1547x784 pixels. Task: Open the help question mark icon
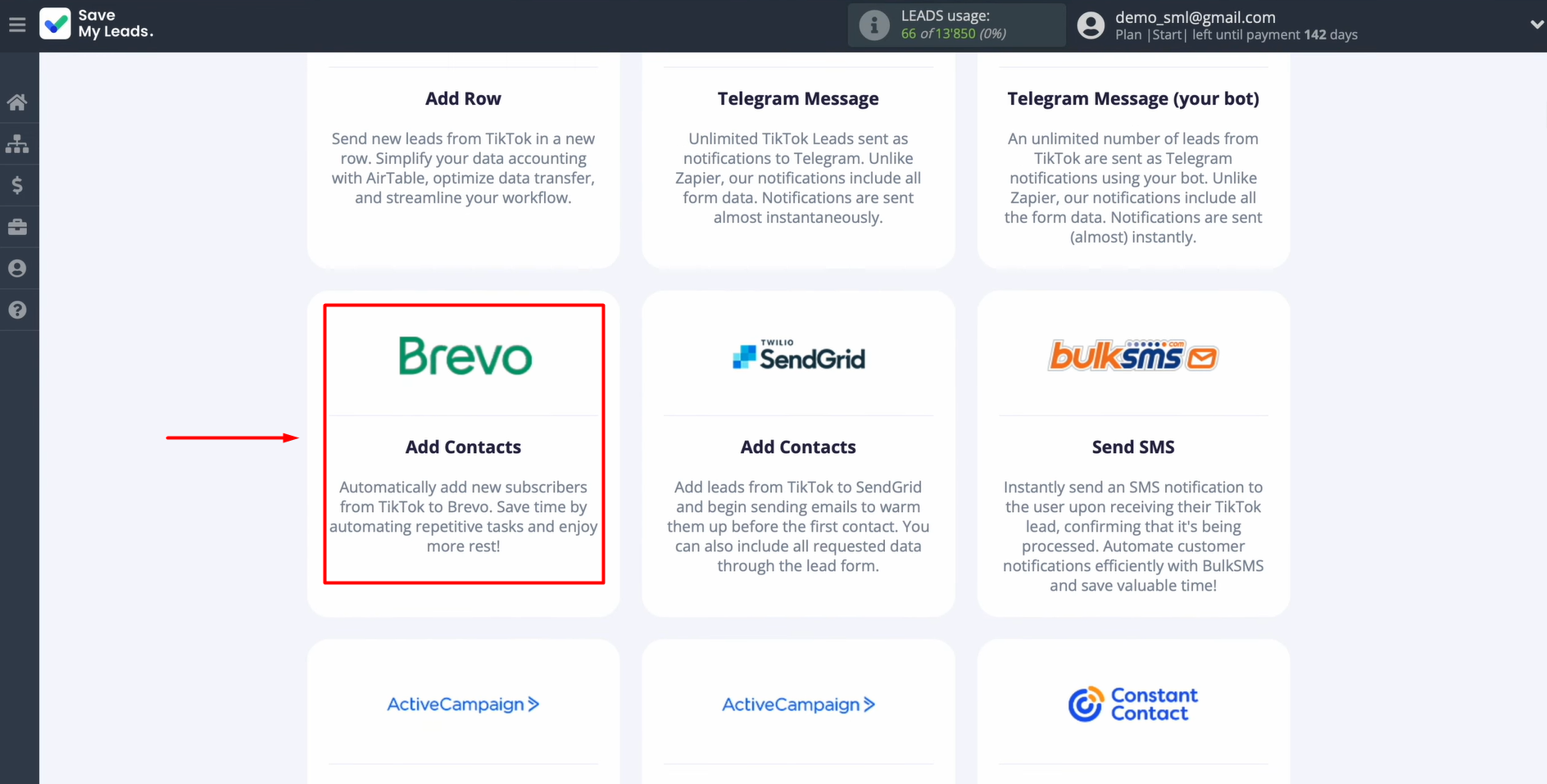click(x=17, y=310)
